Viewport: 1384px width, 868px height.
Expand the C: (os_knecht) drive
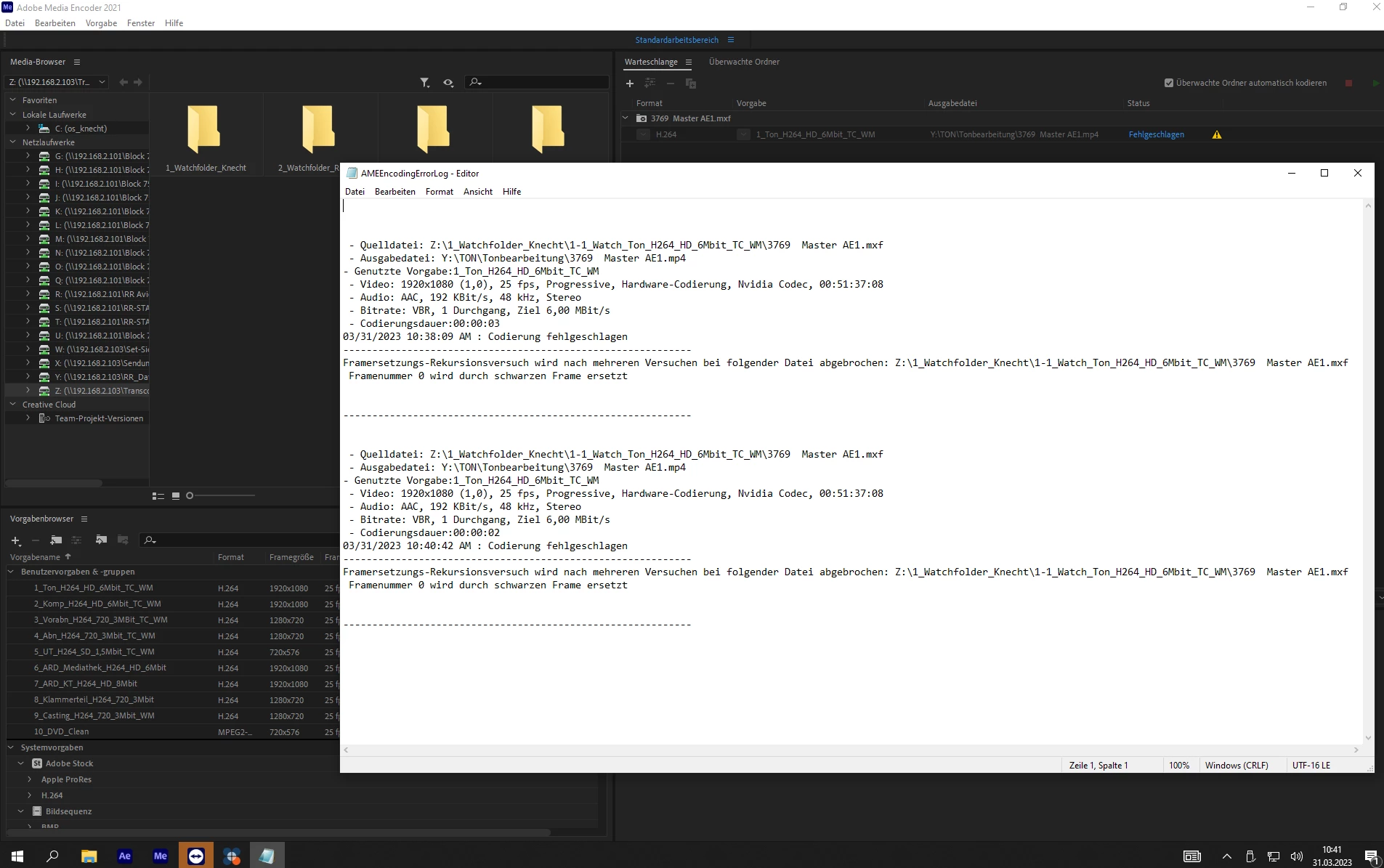pyautogui.click(x=28, y=129)
